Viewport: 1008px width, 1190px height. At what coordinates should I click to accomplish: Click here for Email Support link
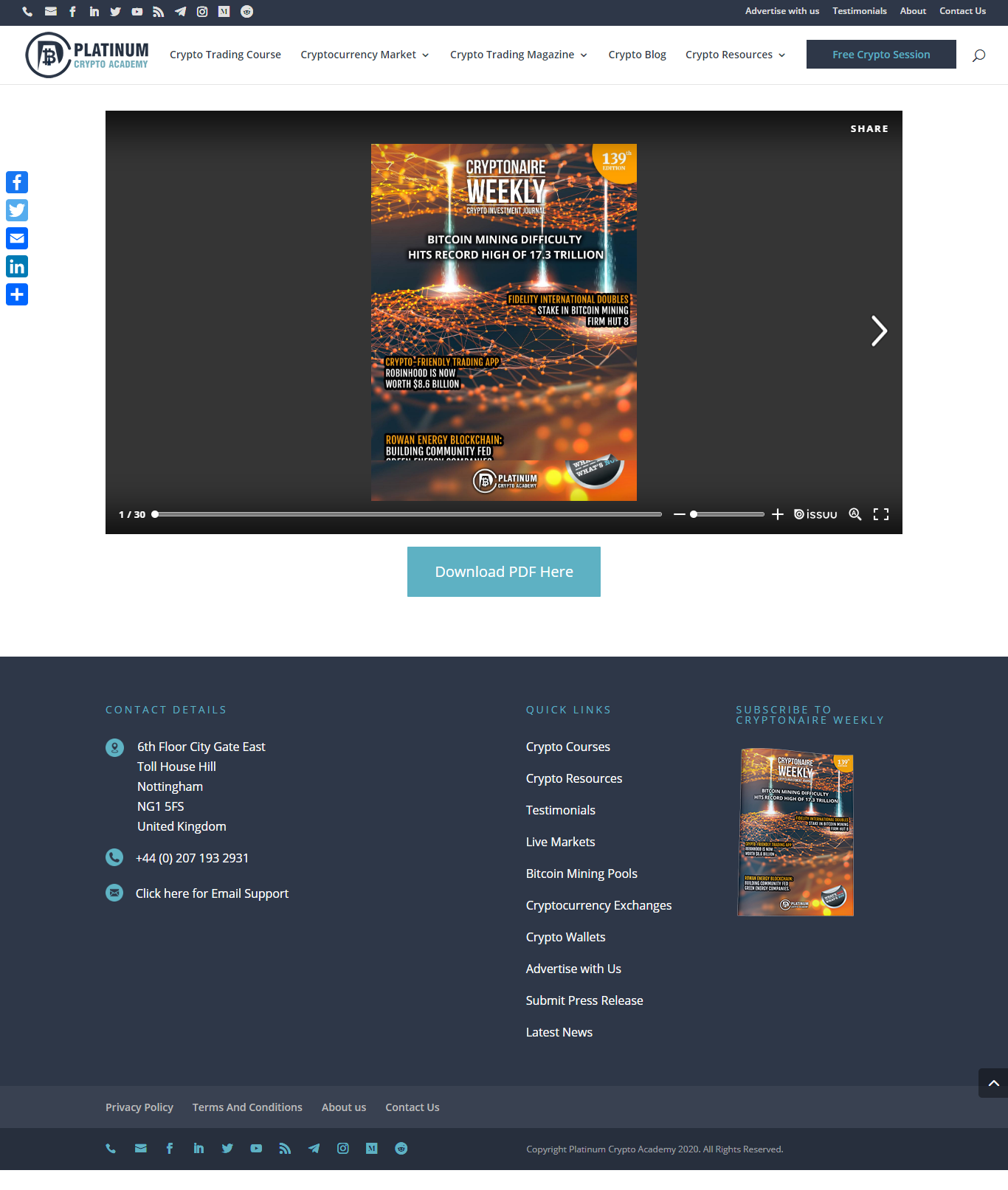coord(212,893)
